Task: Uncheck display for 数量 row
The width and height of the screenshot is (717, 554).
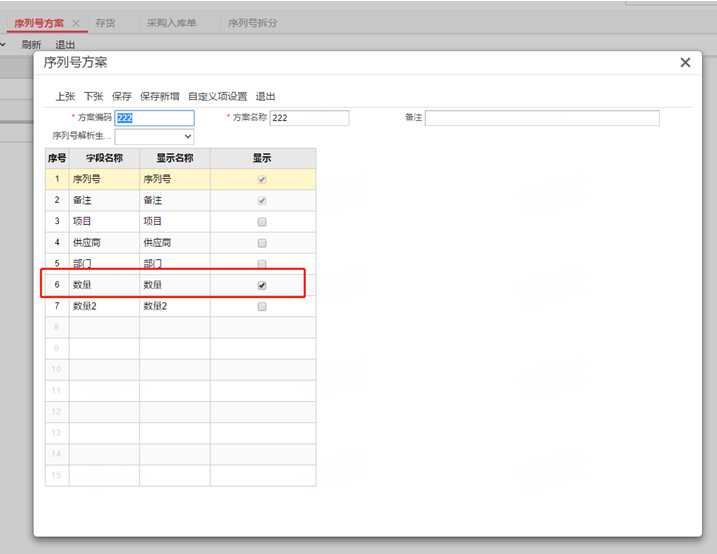Action: 262,286
